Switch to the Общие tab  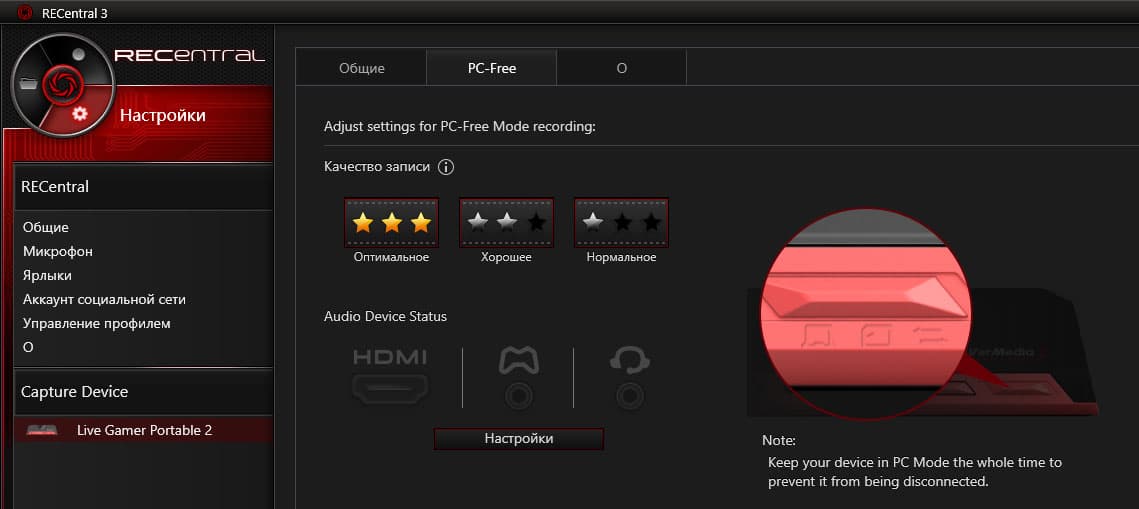(x=362, y=68)
